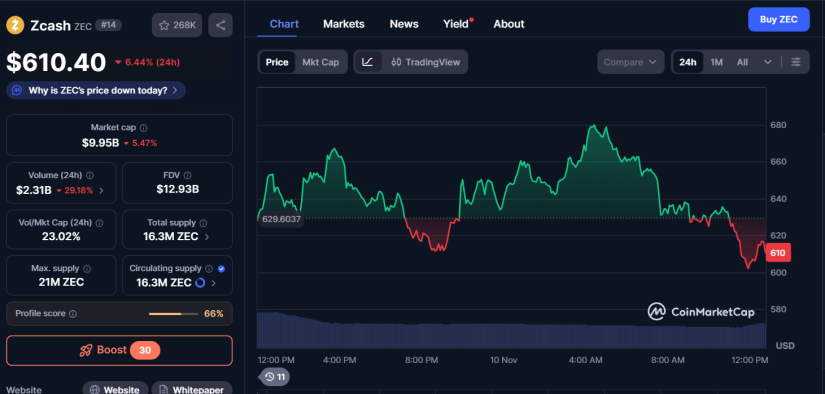Viewport: 825px width, 394px height.
Task: Click the history clock badge showing 11
Action: pyautogui.click(x=274, y=377)
